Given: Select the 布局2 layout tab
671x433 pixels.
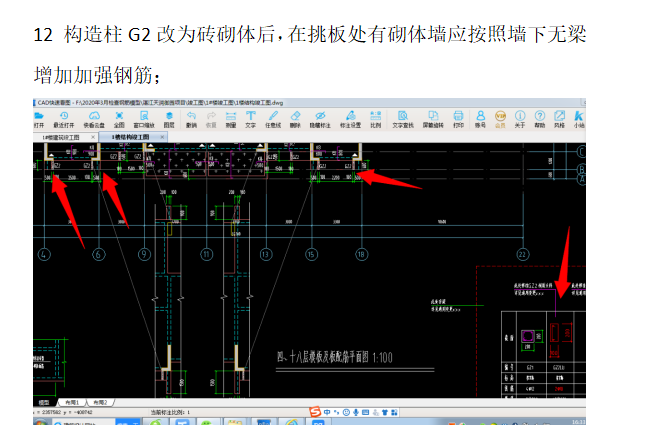Looking at the screenshot, I should [100, 403].
